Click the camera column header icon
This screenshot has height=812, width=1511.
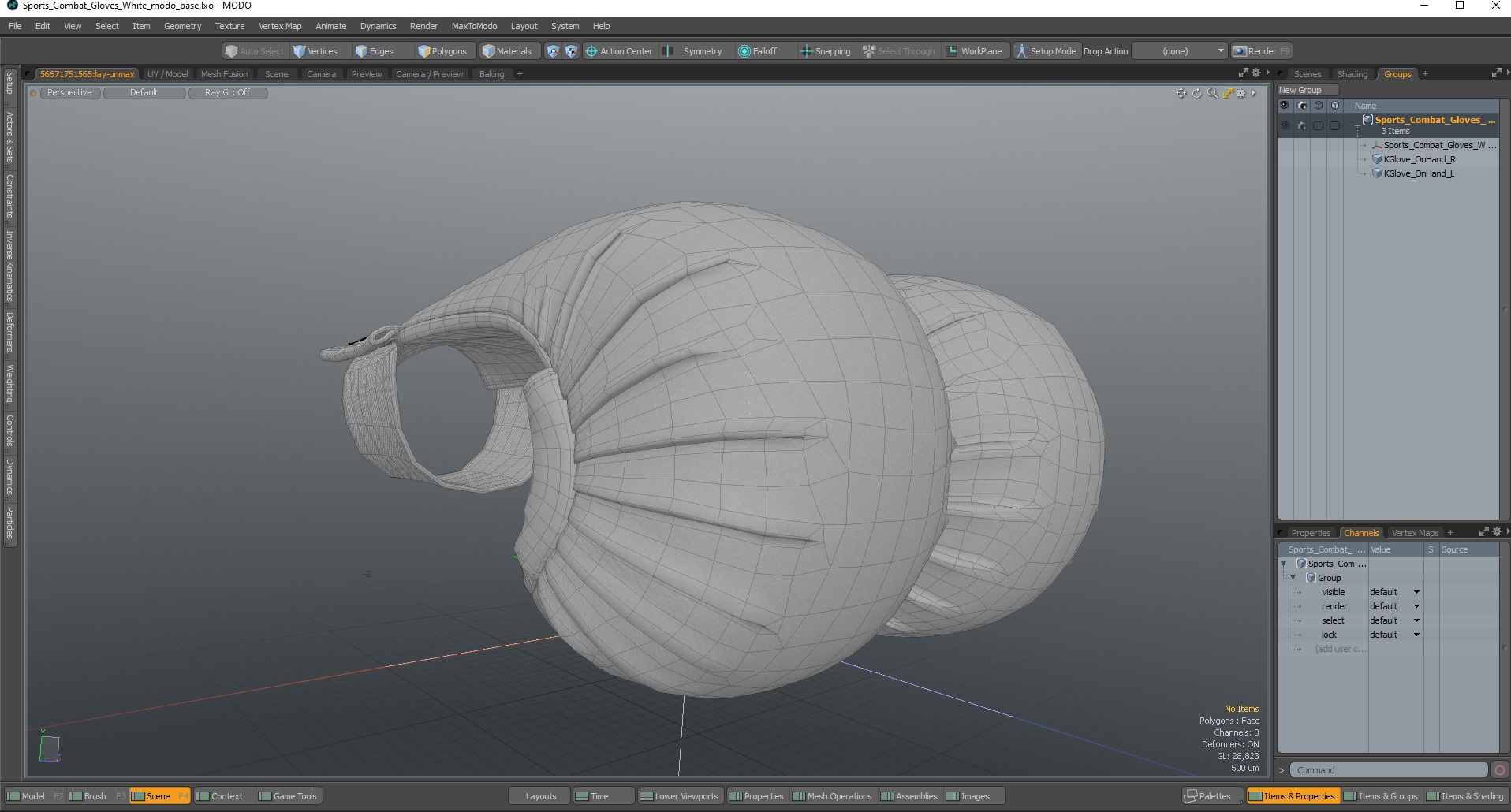[x=1302, y=106]
